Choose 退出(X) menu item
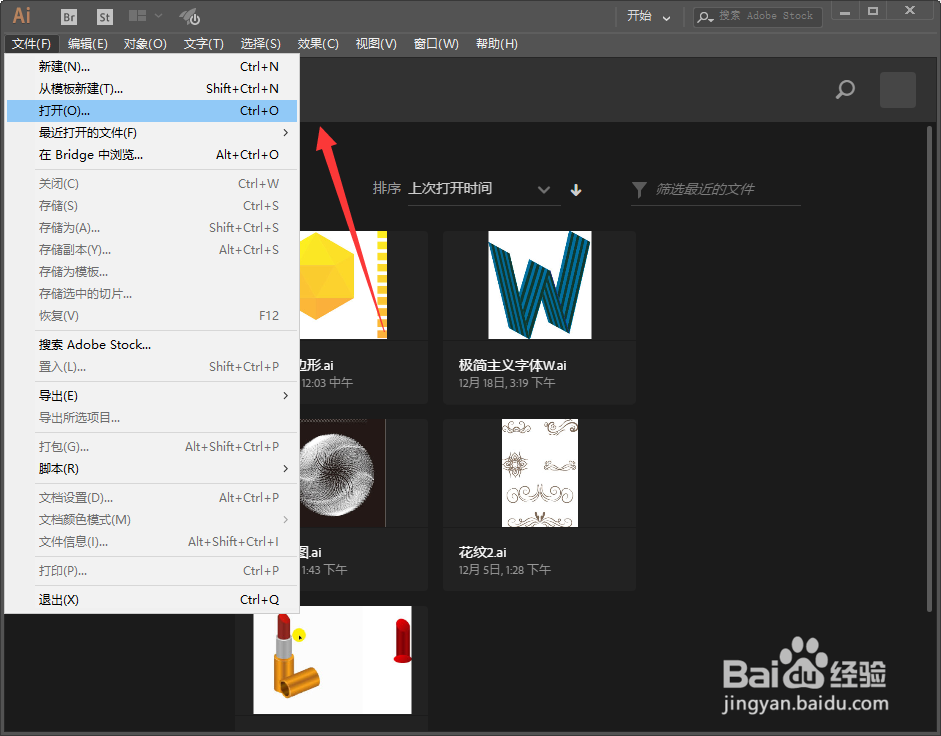The height and width of the screenshot is (736, 941). (152, 600)
